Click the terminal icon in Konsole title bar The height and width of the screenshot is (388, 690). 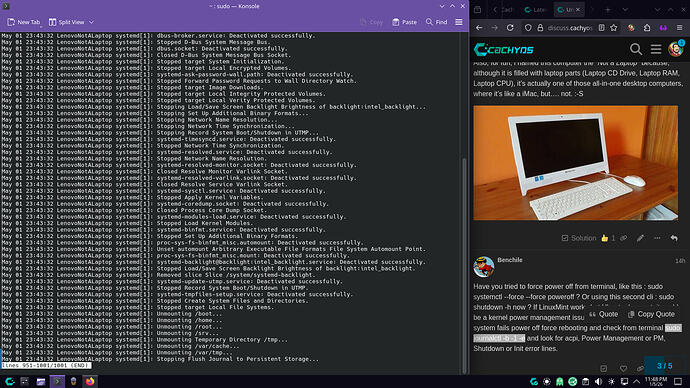click(6, 6)
